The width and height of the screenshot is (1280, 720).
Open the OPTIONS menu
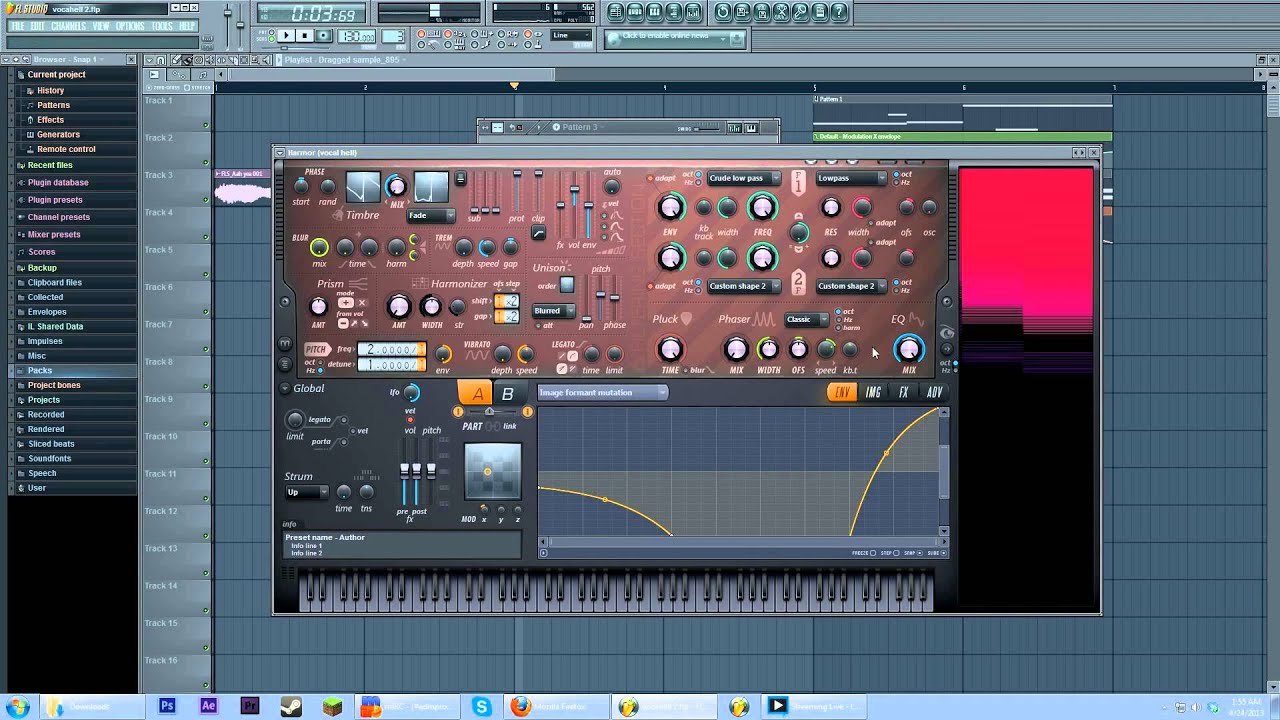click(x=130, y=26)
